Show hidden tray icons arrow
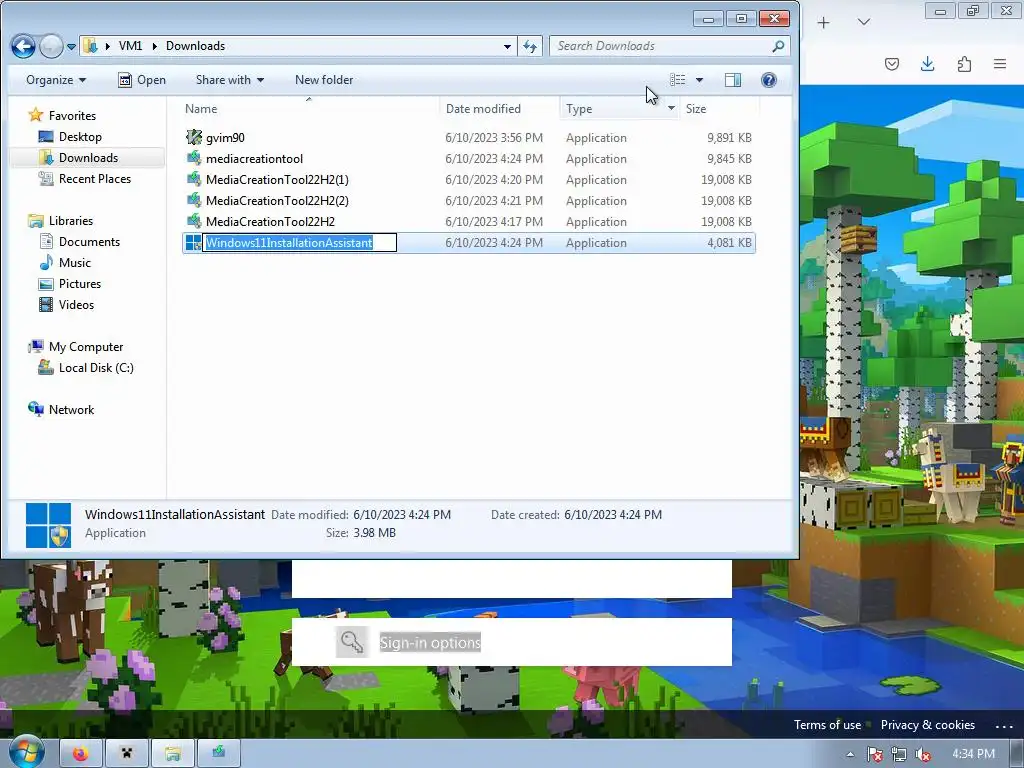 pyautogui.click(x=850, y=754)
